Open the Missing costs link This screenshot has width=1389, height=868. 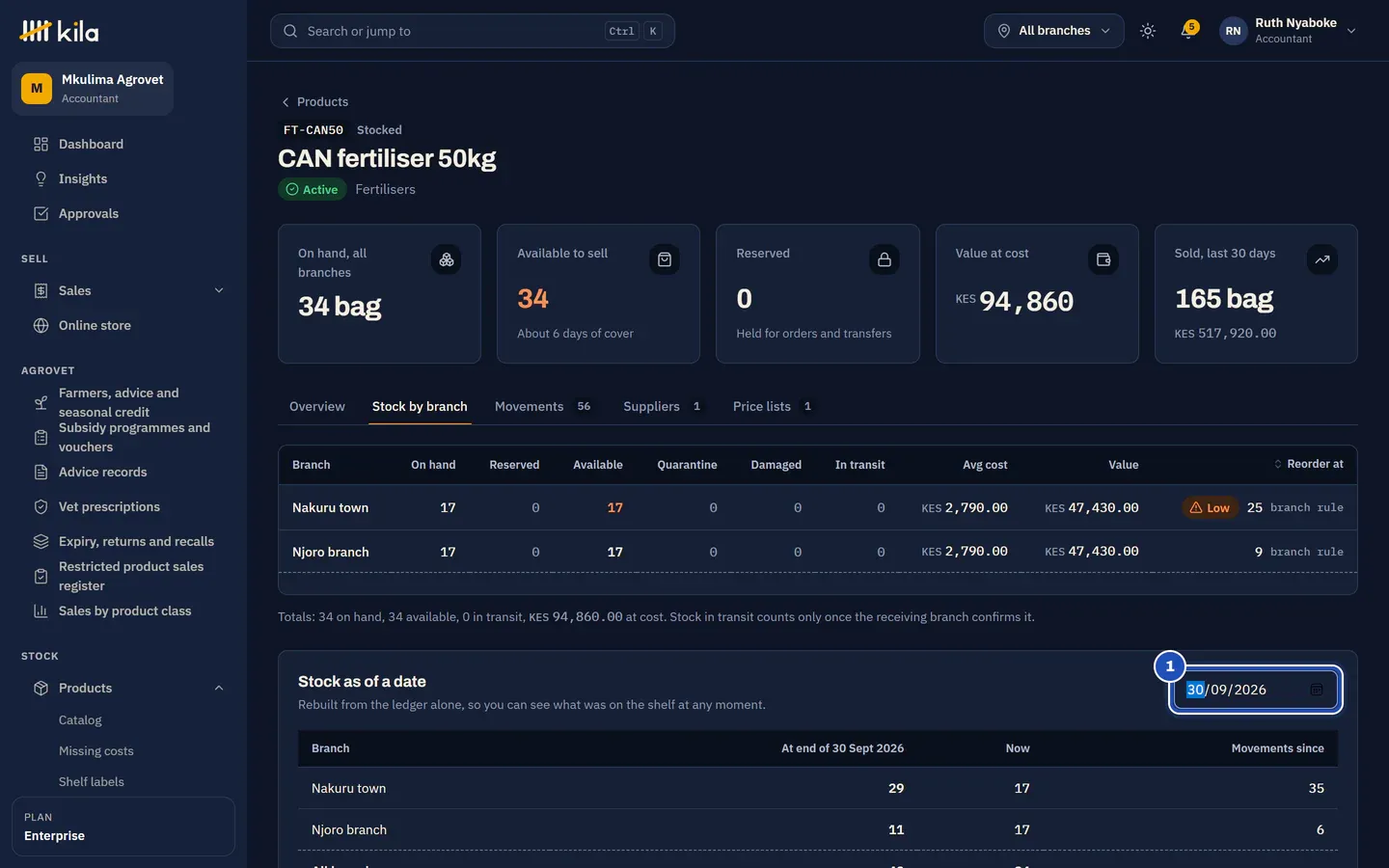[x=96, y=751]
